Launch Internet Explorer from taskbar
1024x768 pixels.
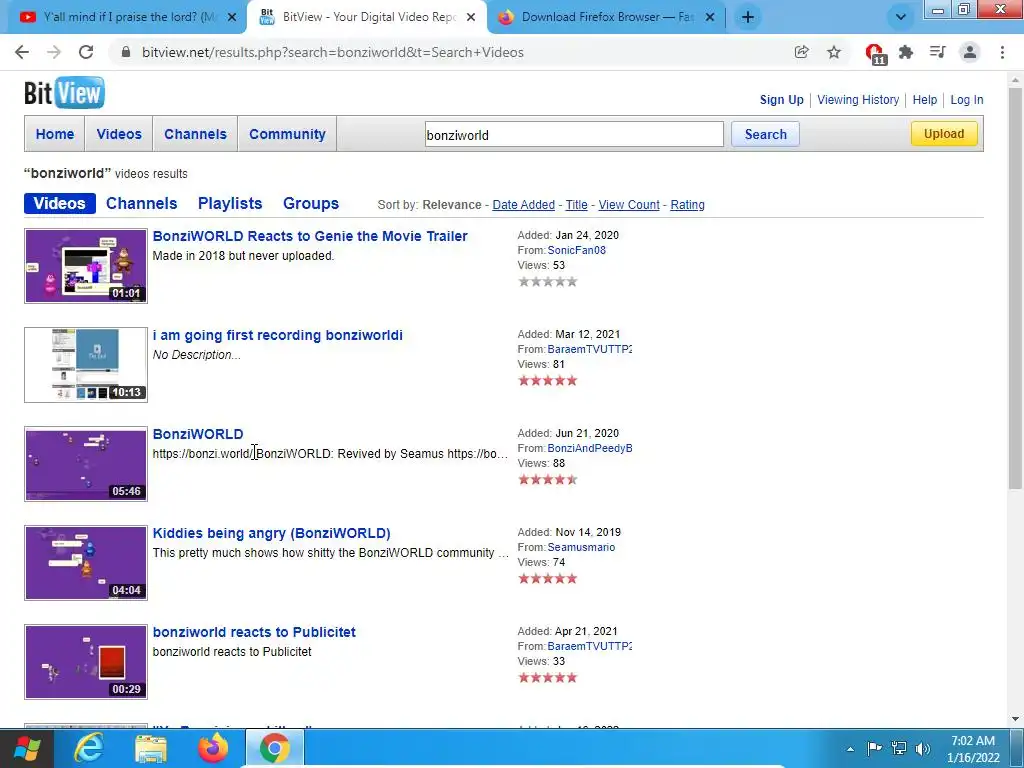coord(88,748)
